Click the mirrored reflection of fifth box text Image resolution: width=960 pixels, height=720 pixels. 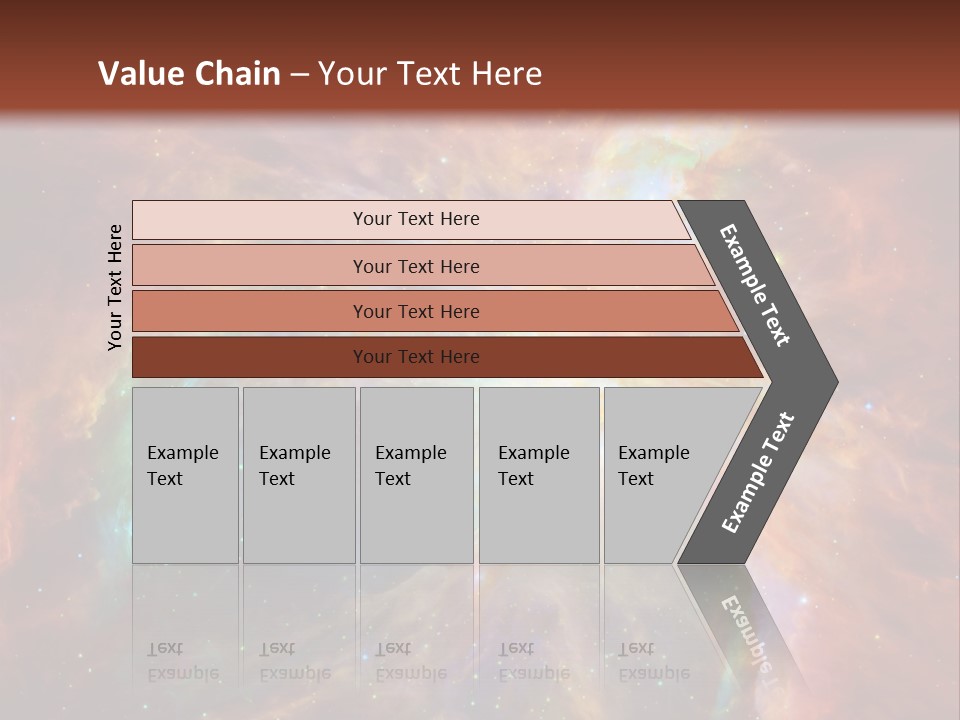coord(653,661)
